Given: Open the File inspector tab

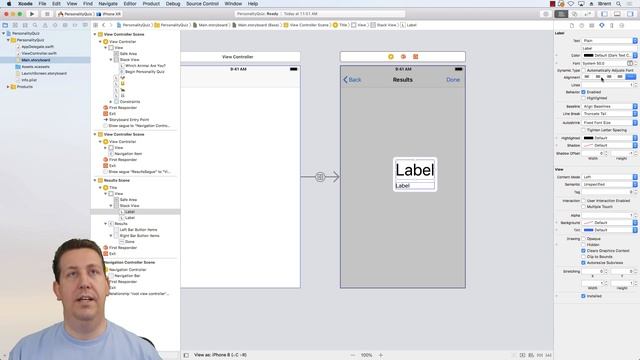Looking at the screenshot, I should click(572, 25).
